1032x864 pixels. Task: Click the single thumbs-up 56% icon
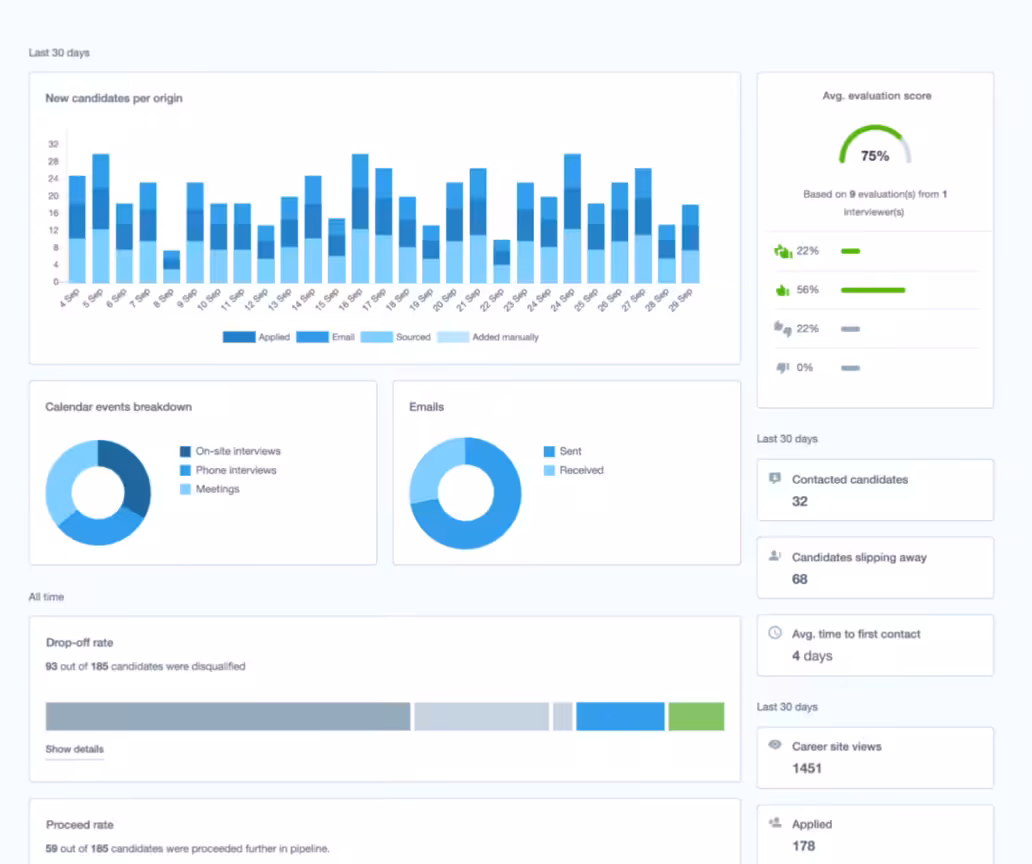[x=782, y=290]
